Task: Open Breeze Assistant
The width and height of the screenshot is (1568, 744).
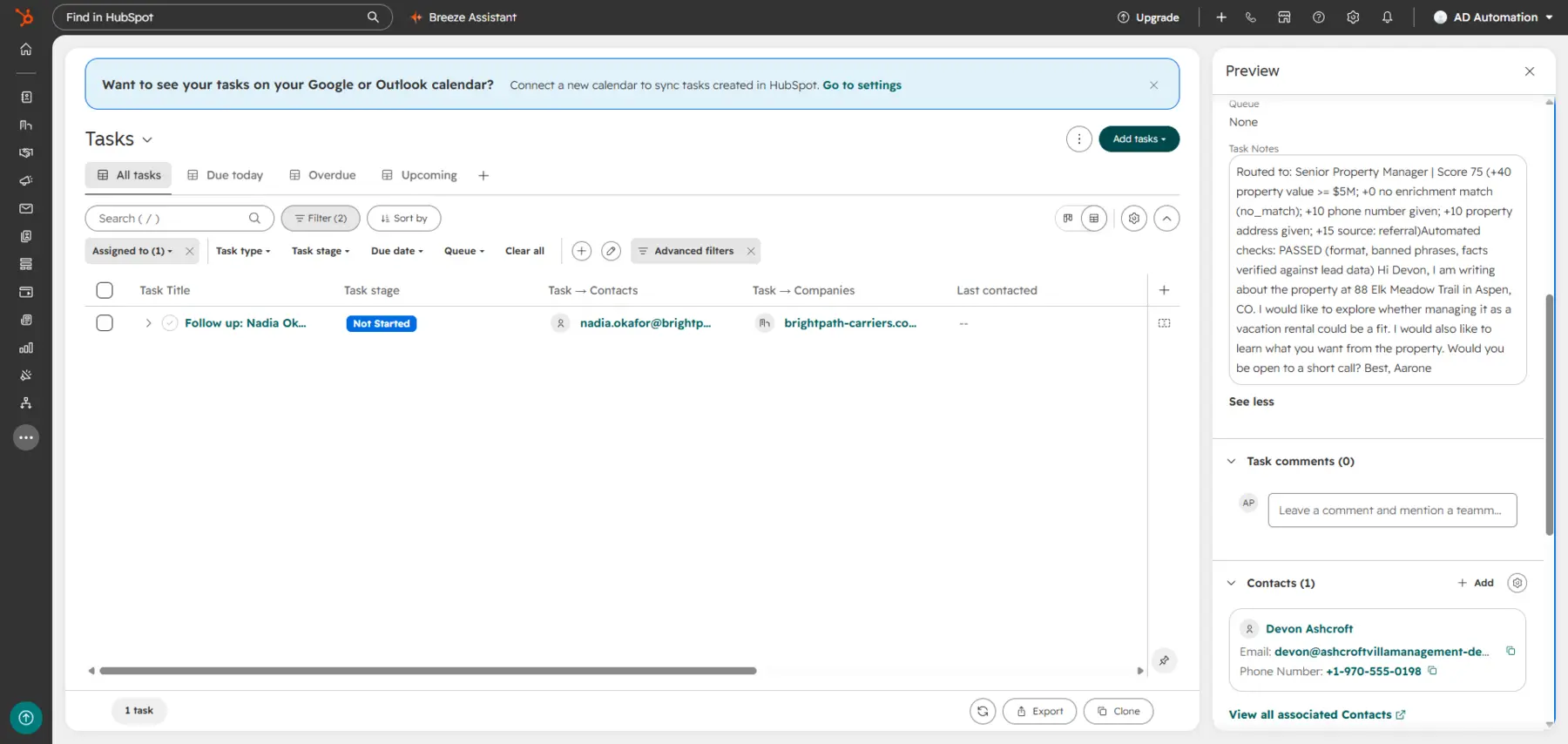Action: 463,17
